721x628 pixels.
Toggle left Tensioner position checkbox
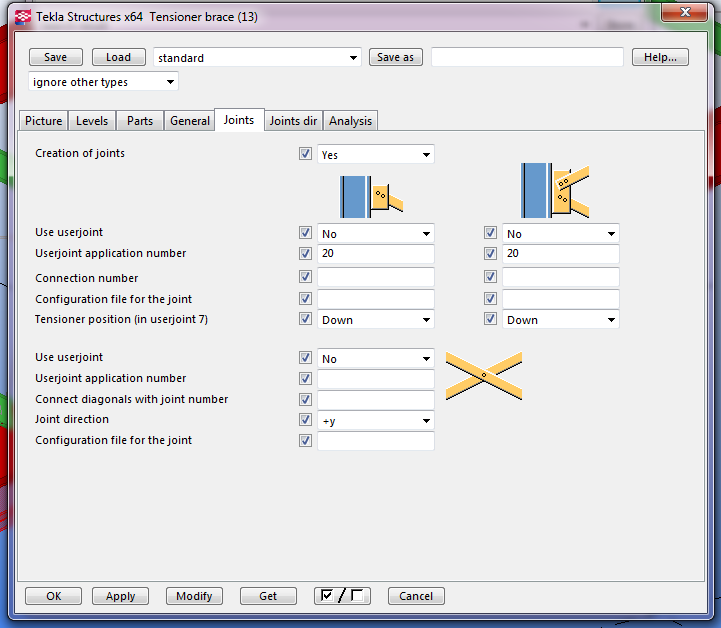(x=305, y=319)
